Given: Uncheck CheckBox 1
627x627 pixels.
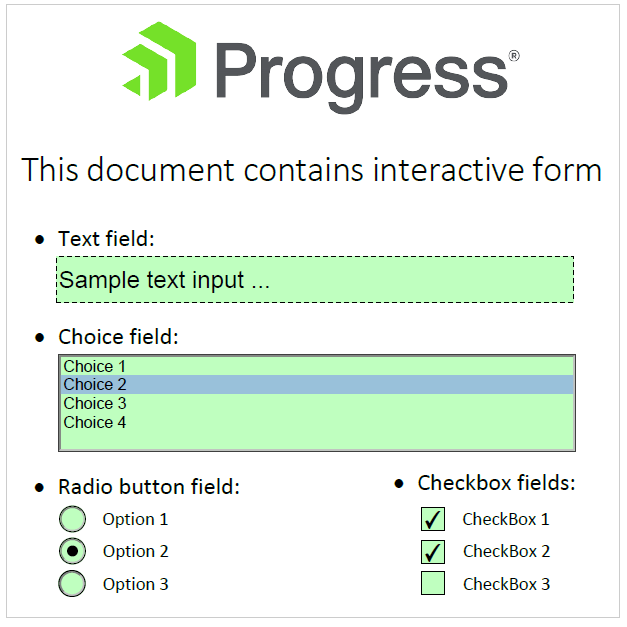Looking at the screenshot, I should point(433,519).
